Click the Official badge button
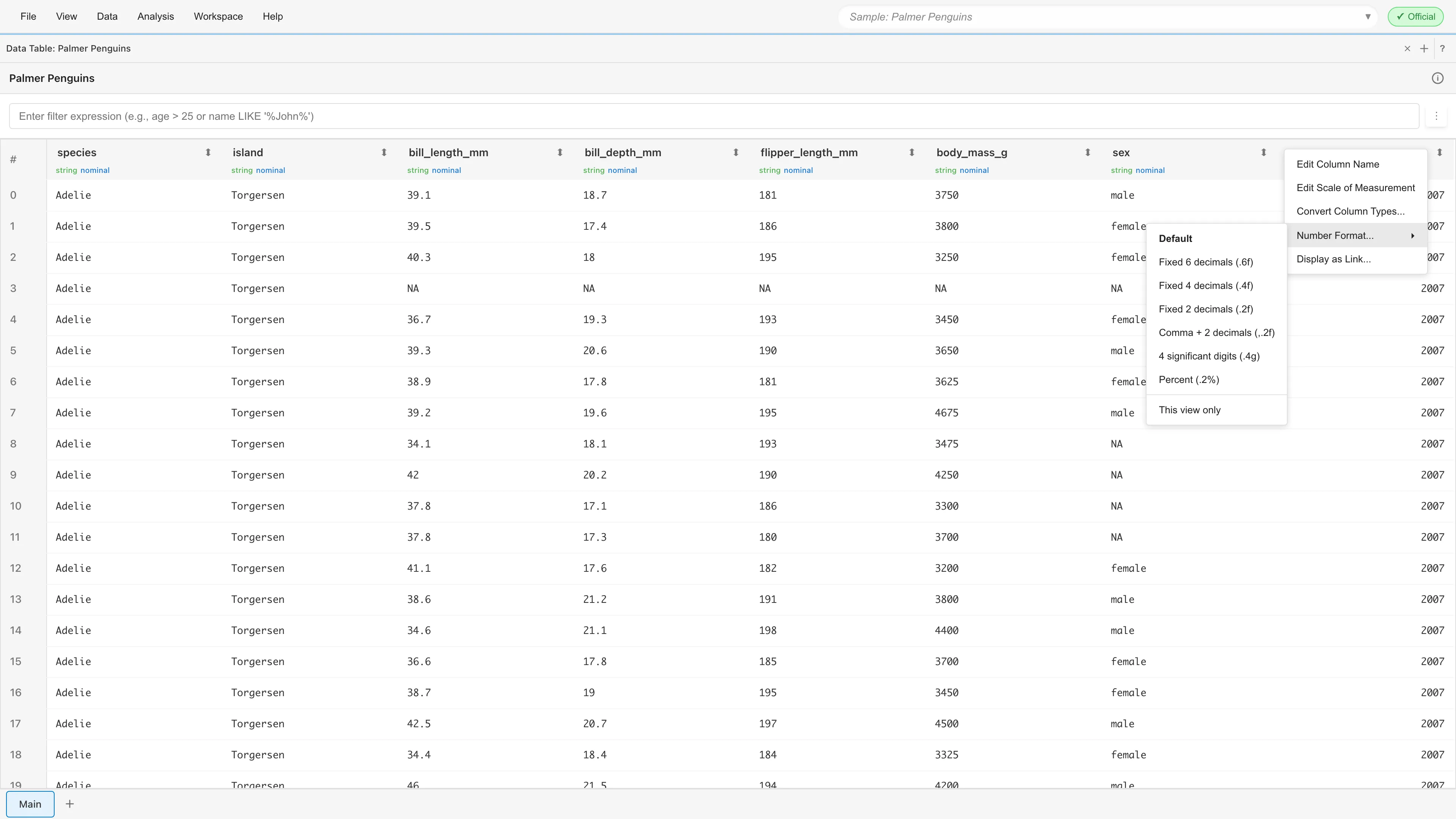 pyautogui.click(x=1415, y=16)
